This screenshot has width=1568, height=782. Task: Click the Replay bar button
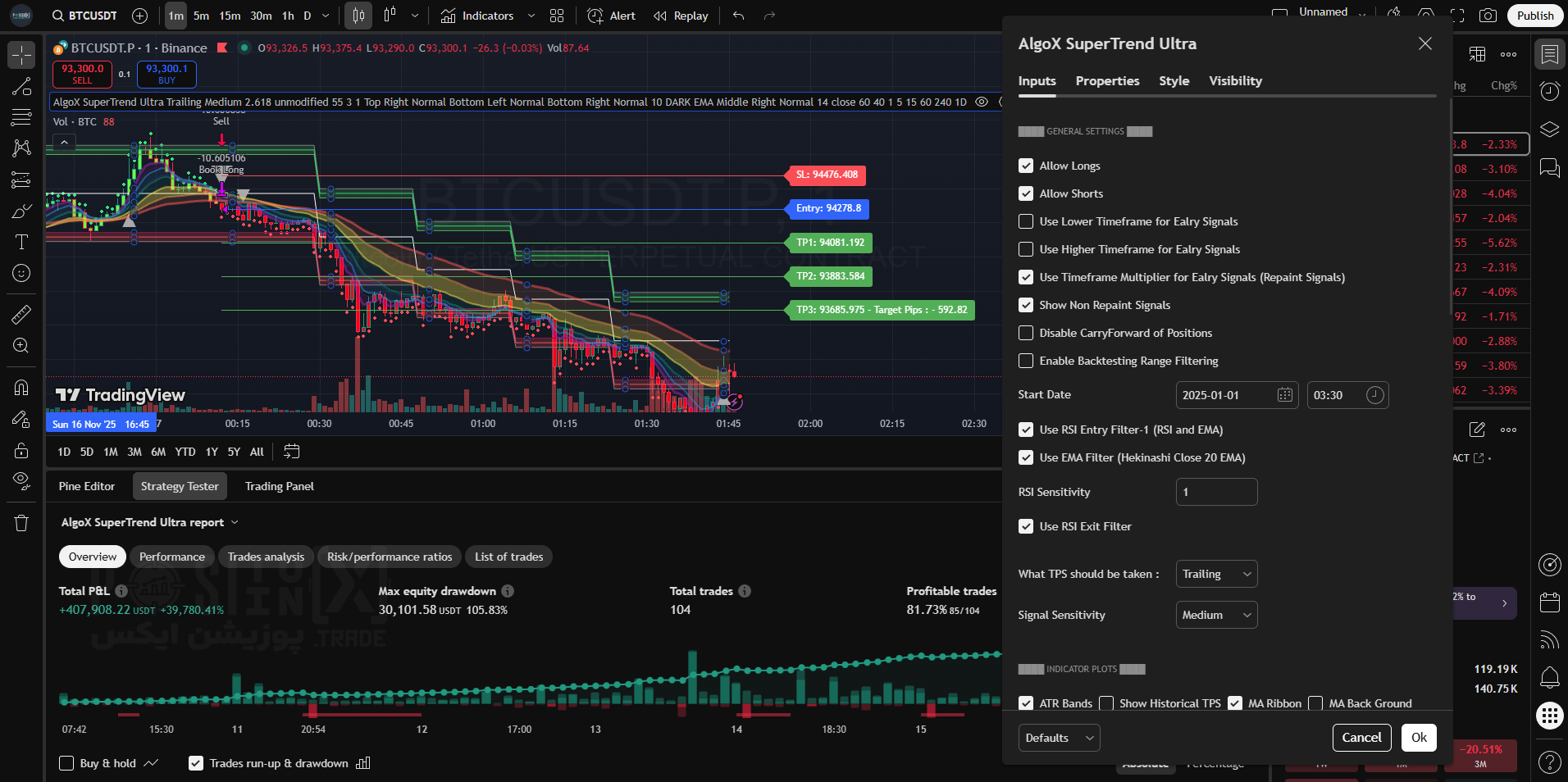[681, 16]
